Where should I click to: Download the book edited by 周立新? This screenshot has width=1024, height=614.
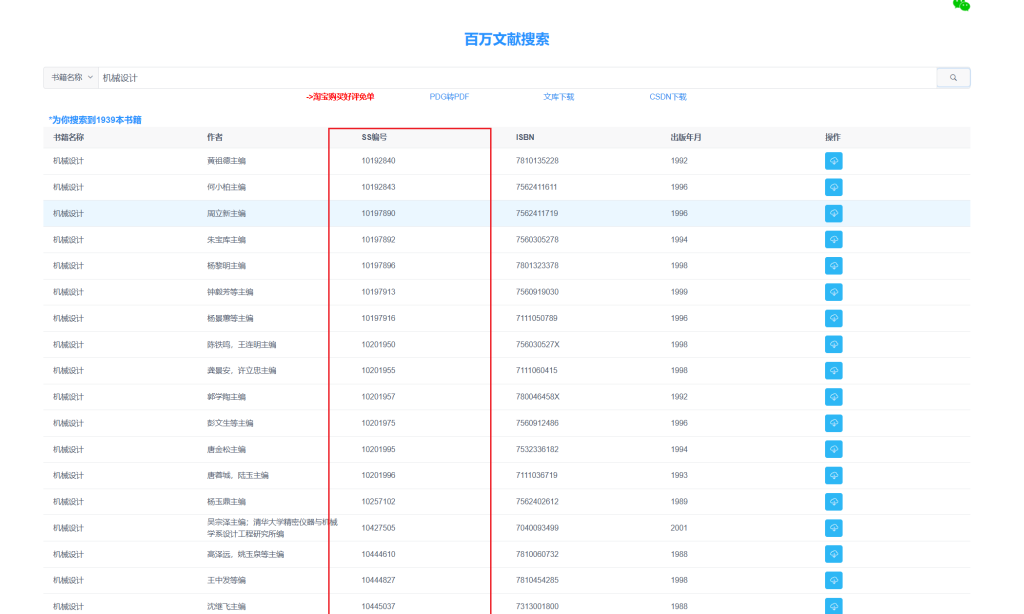coord(833,213)
